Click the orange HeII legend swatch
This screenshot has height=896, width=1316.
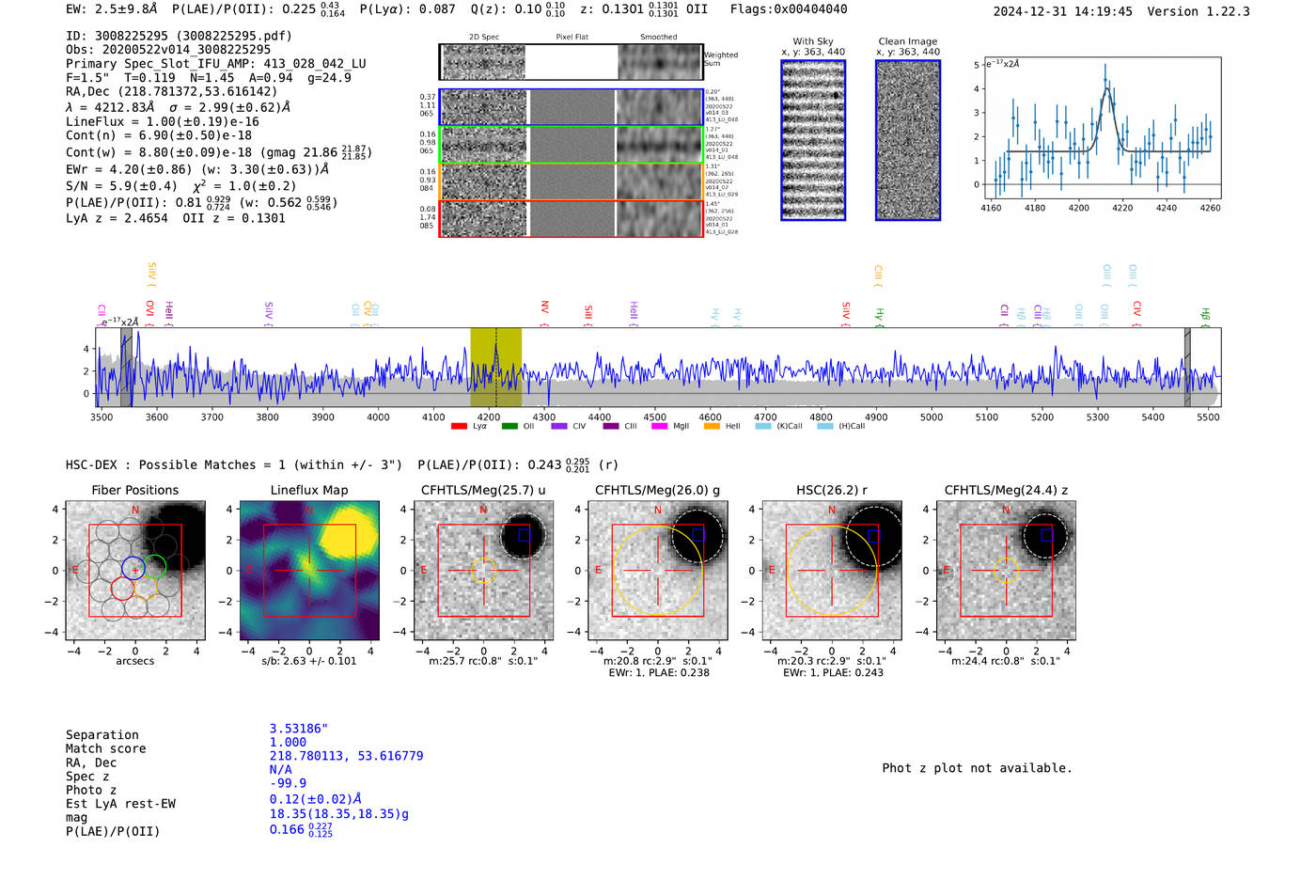pyautogui.click(x=712, y=426)
